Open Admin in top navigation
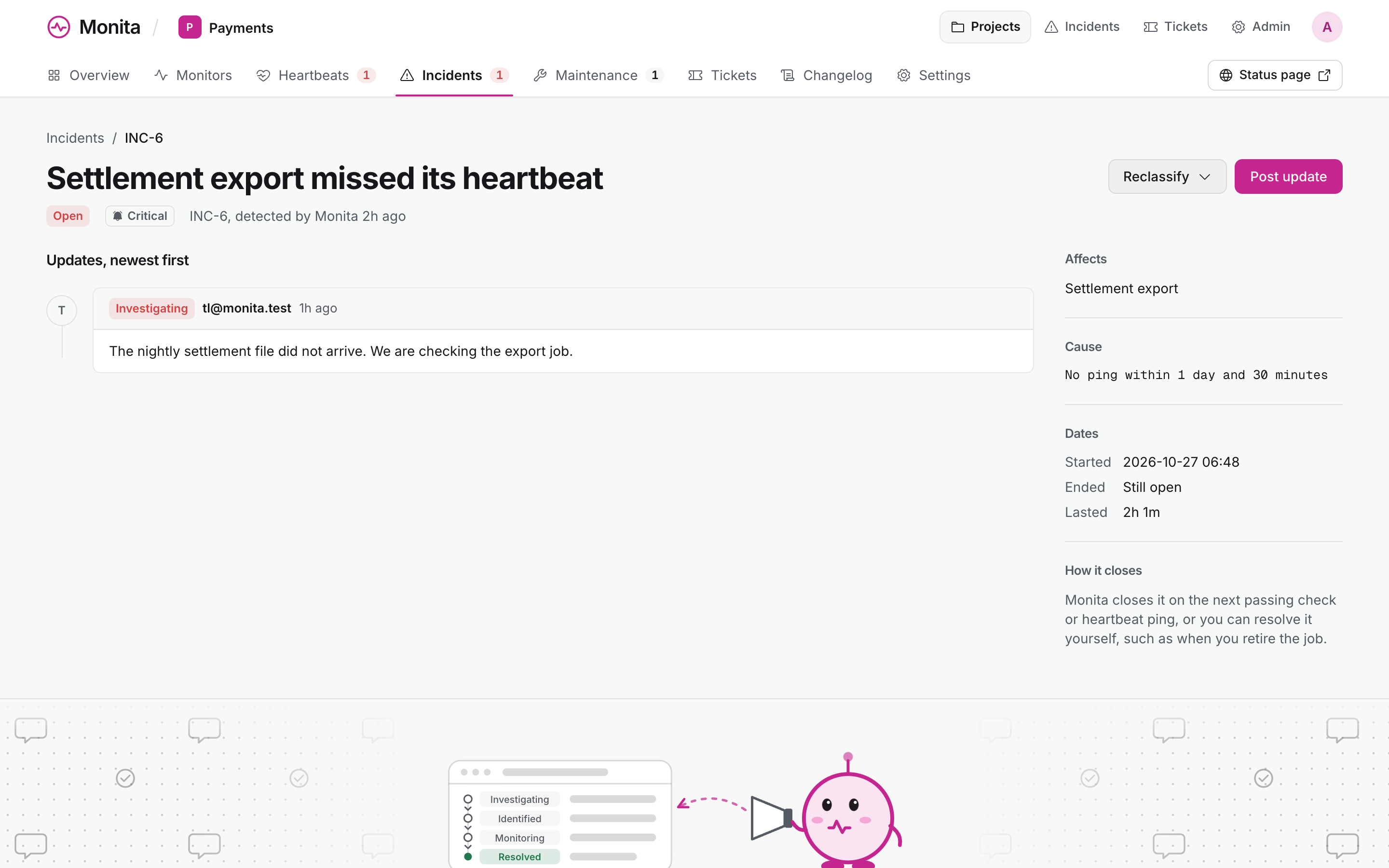Viewport: 1389px width, 868px height. pyautogui.click(x=1260, y=27)
